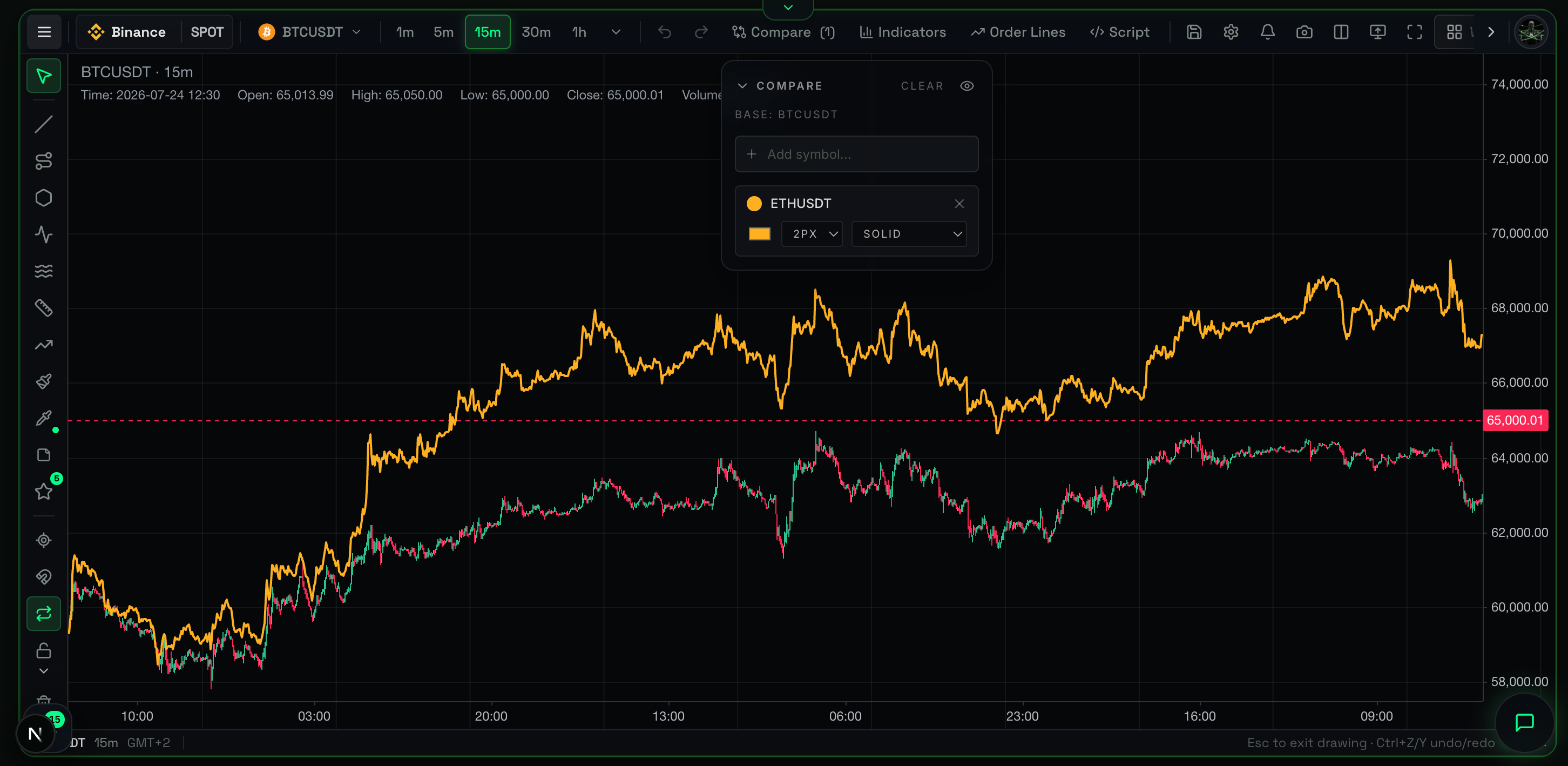Viewport: 1568px width, 766px height.
Task: Open the Order Lines menu
Action: 1018,32
